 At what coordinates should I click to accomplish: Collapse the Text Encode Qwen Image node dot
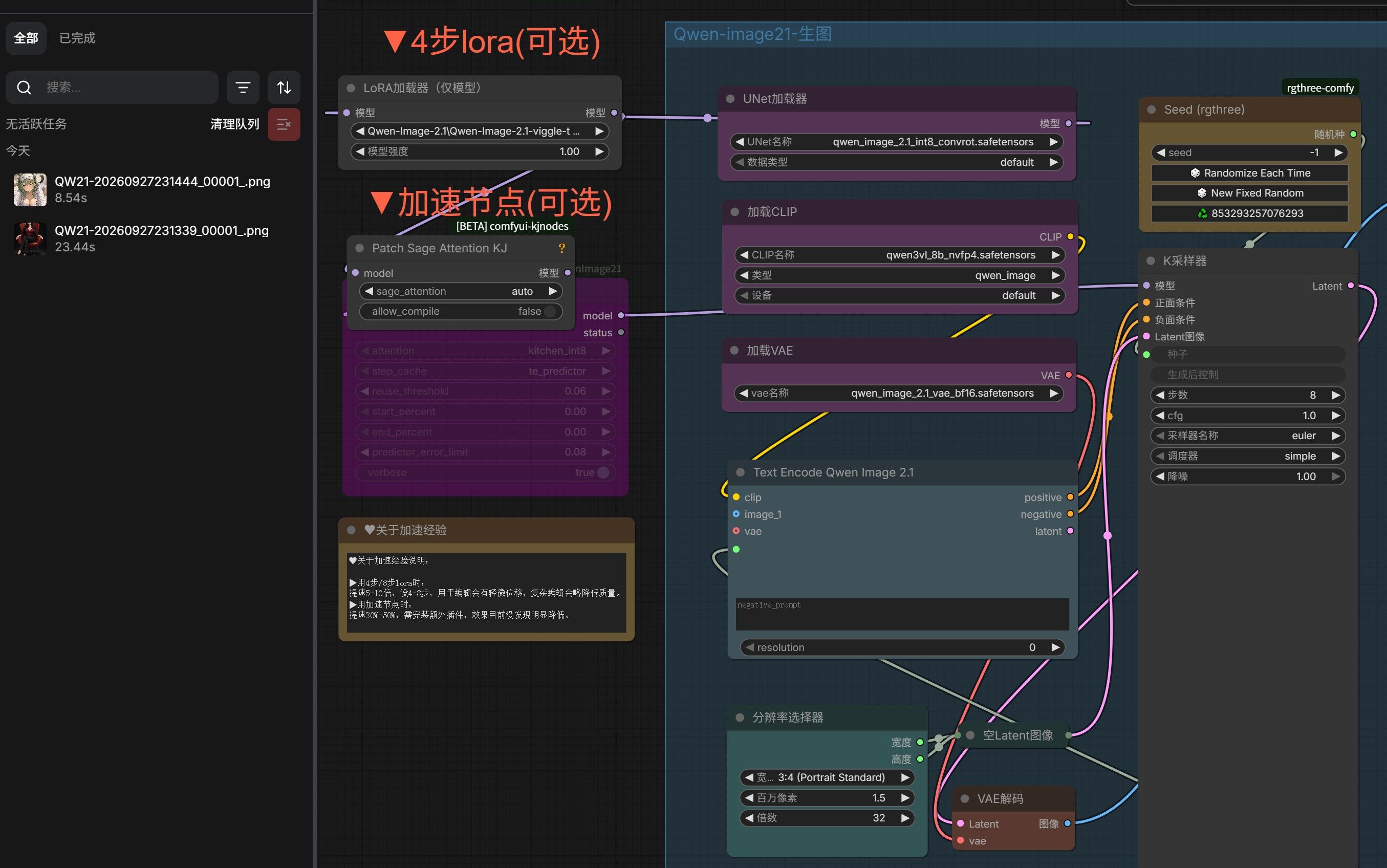point(741,472)
